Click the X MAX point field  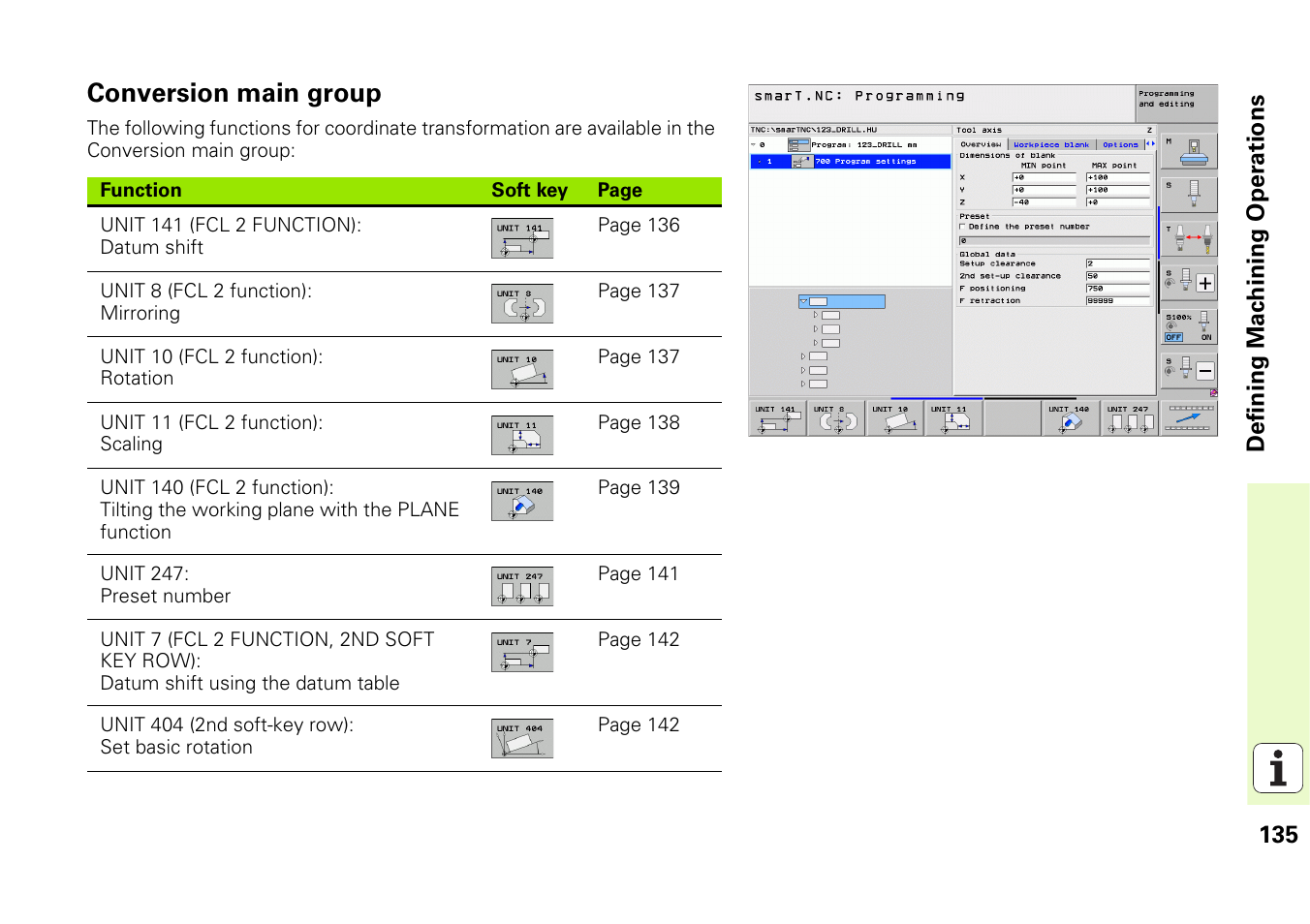[1117, 177]
